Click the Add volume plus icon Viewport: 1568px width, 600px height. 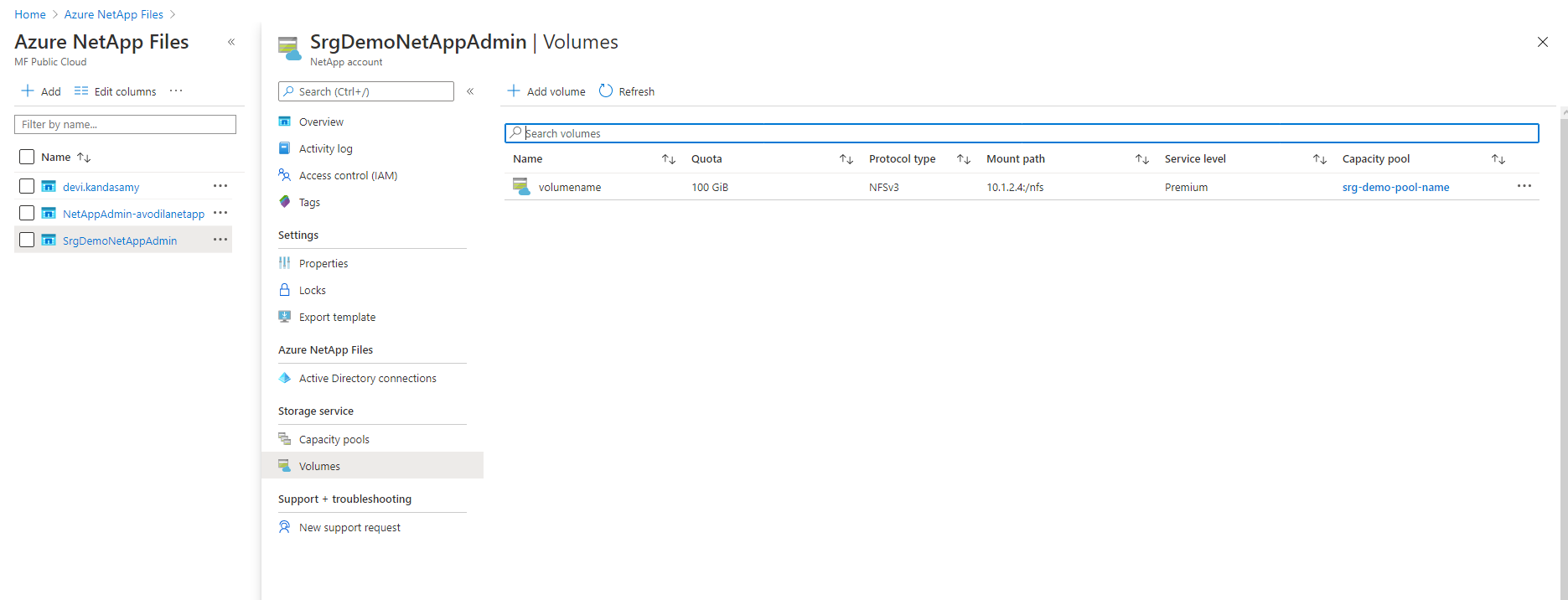click(514, 91)
